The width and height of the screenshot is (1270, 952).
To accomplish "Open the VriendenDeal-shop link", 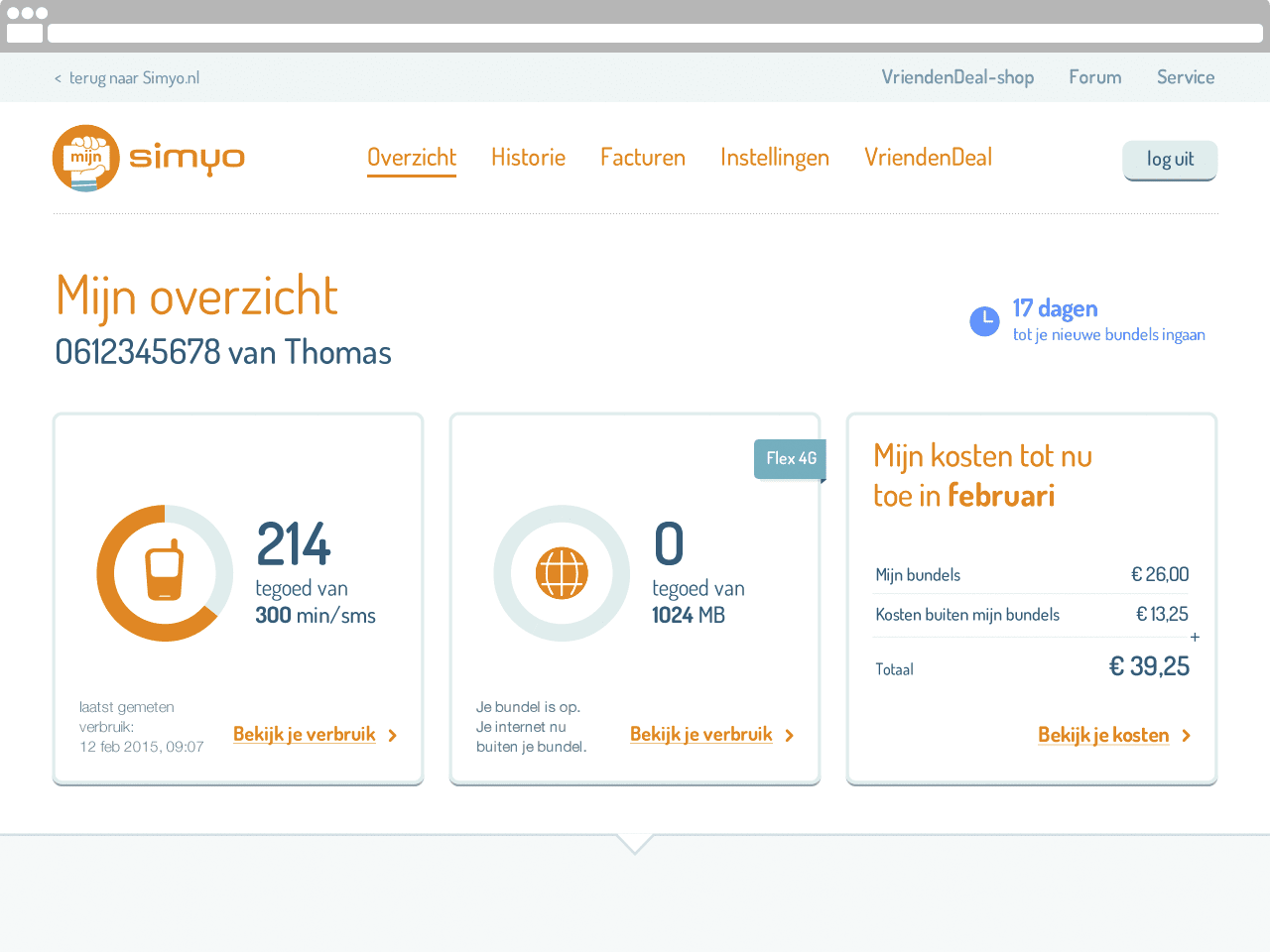I will pos(957,77).
